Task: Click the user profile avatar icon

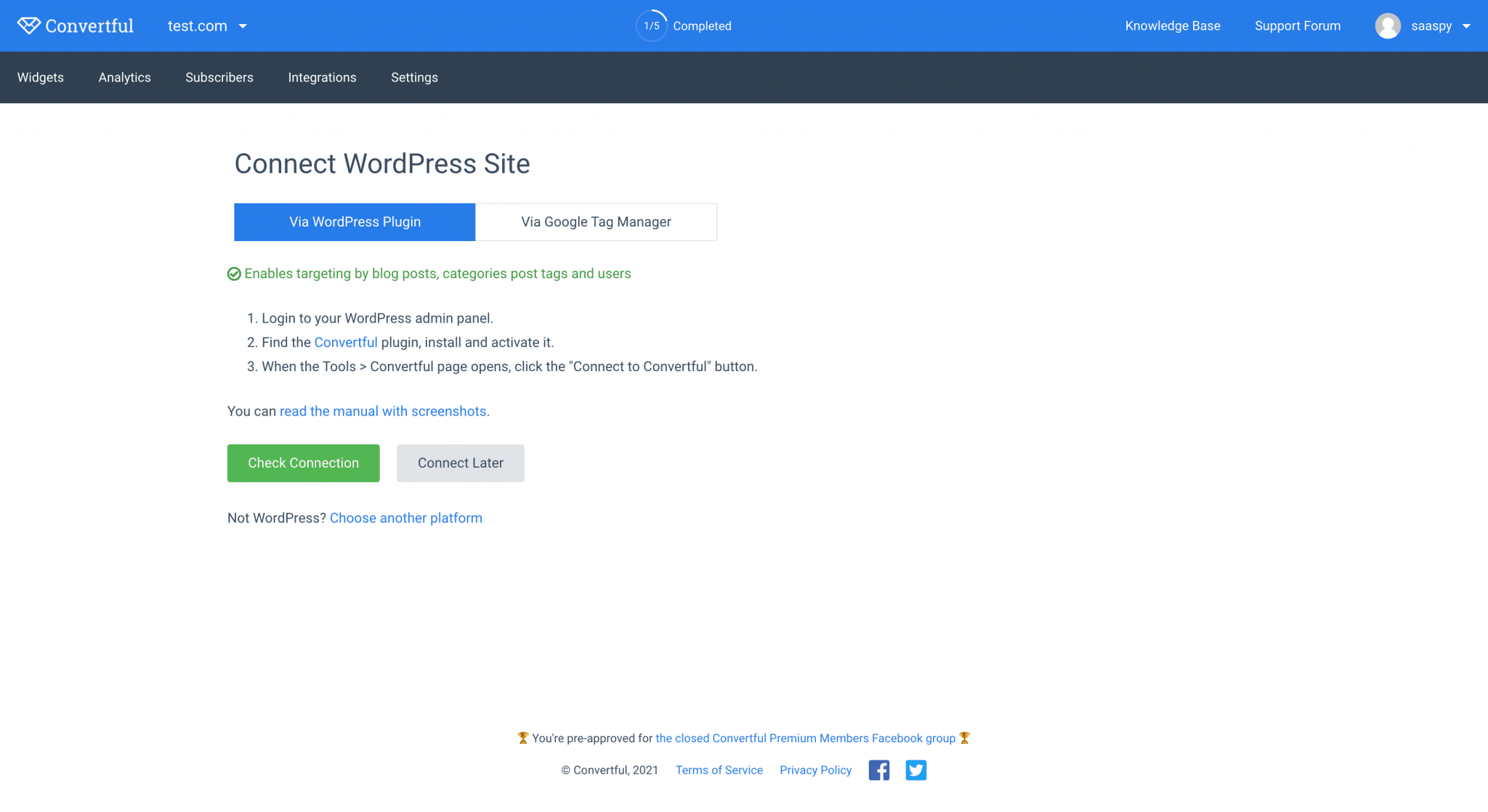Action: [1390, 26]
